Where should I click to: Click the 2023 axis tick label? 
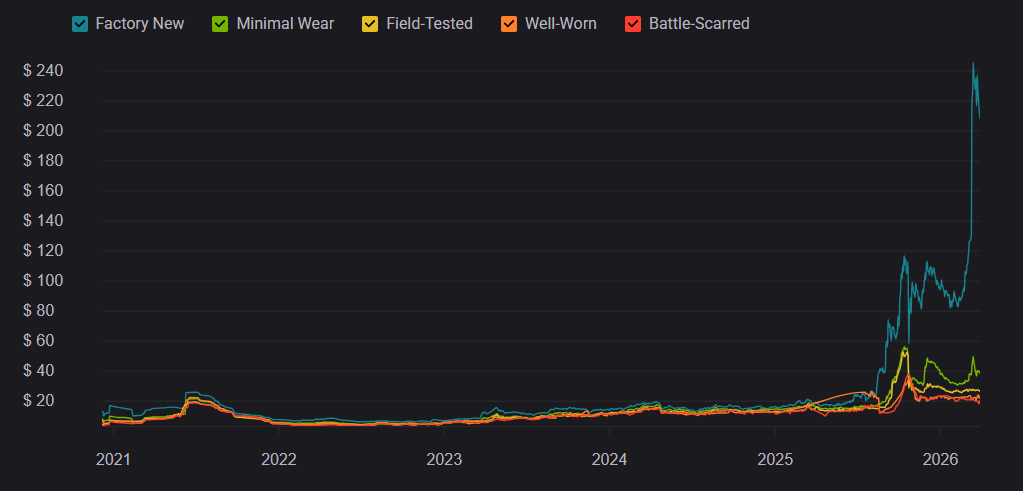pyautogui.click(x=444, y=460)
